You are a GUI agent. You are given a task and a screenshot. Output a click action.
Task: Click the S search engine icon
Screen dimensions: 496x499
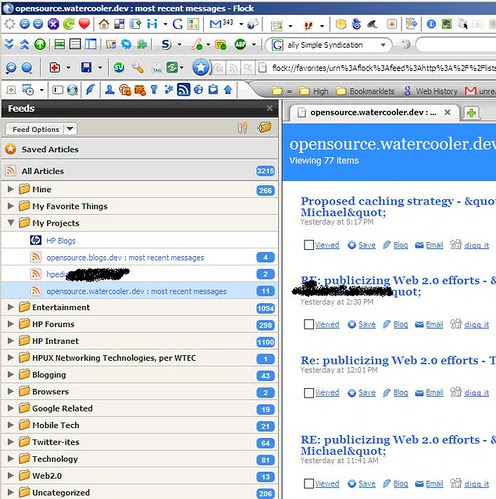pos(166,44)
